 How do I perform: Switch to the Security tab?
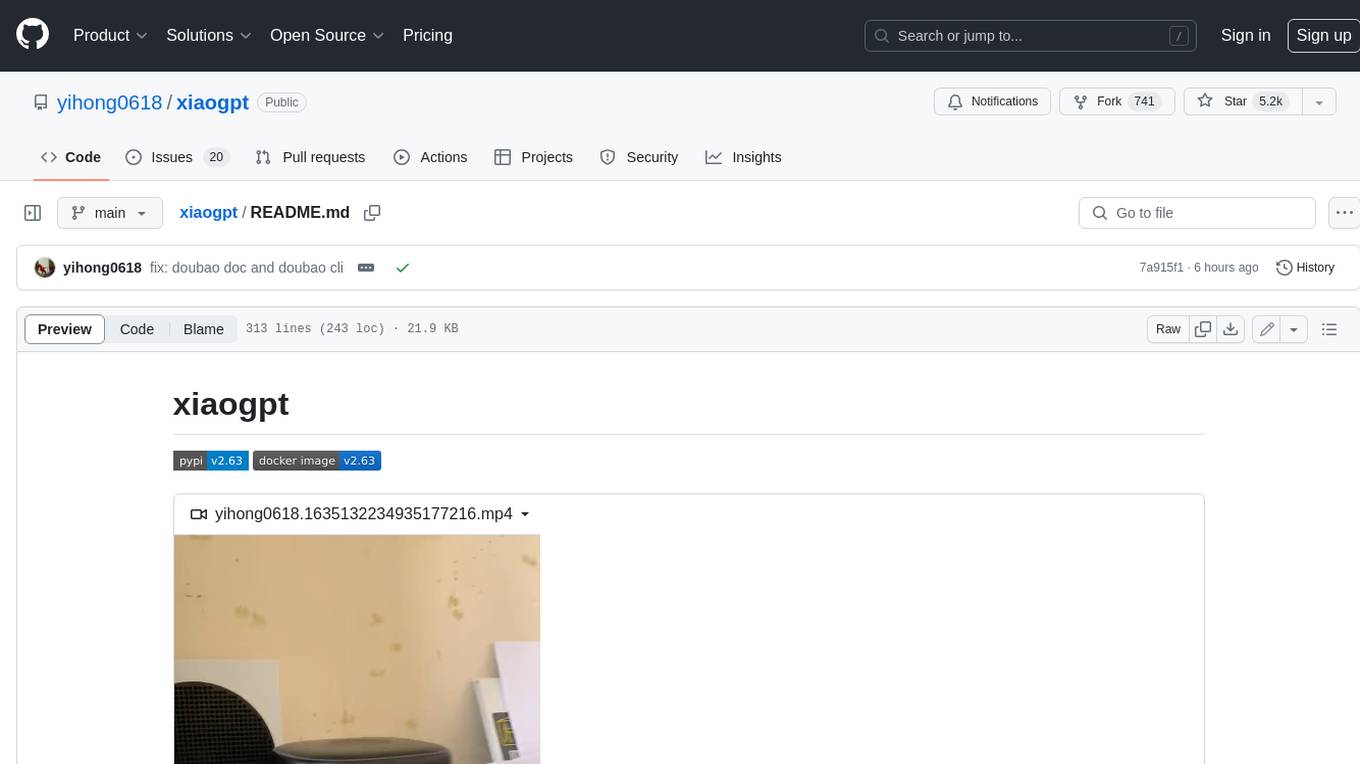tap(639, 157)
